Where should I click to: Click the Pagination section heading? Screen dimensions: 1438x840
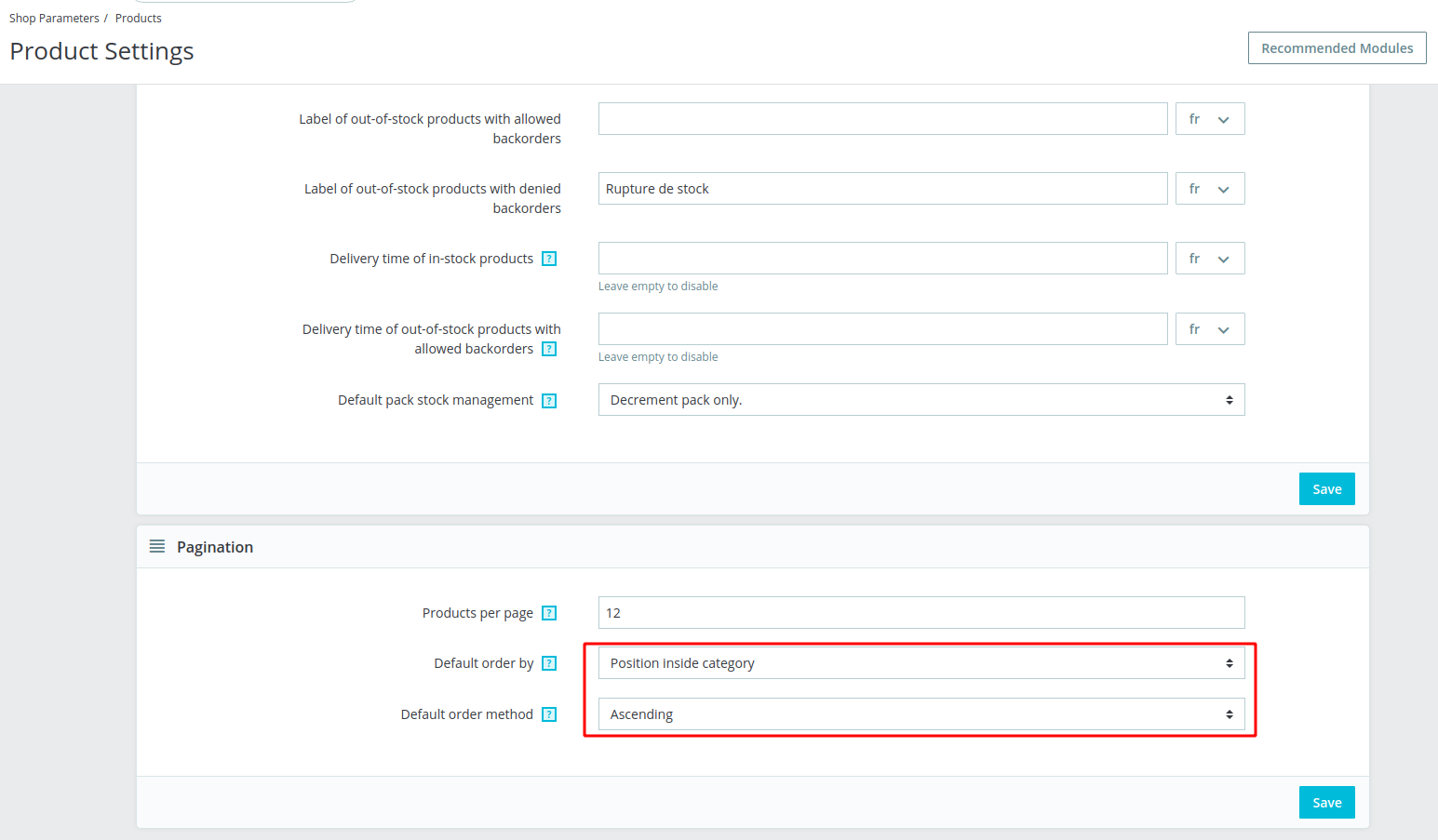click(x=215, y=547)
